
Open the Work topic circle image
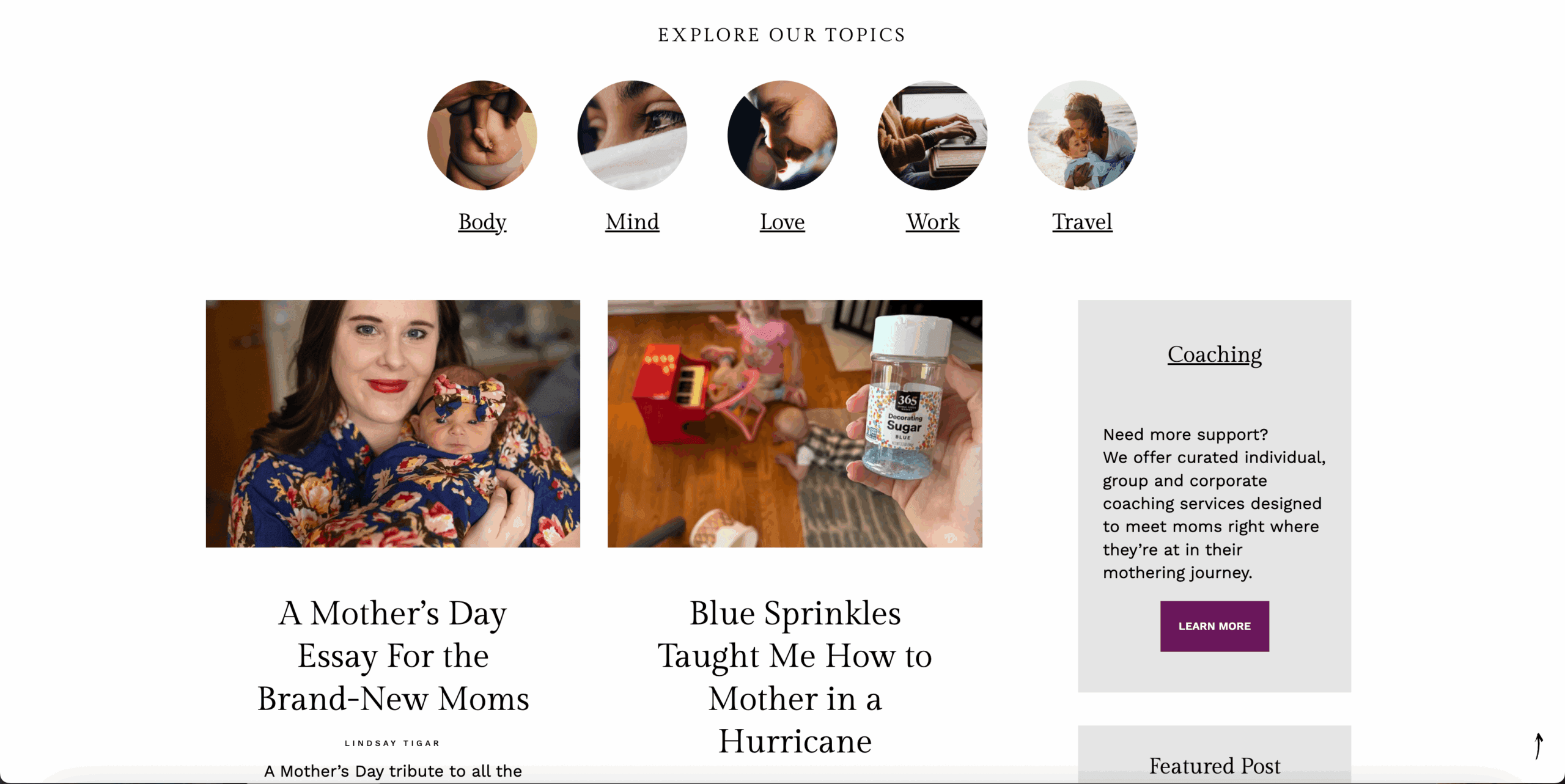932,135
